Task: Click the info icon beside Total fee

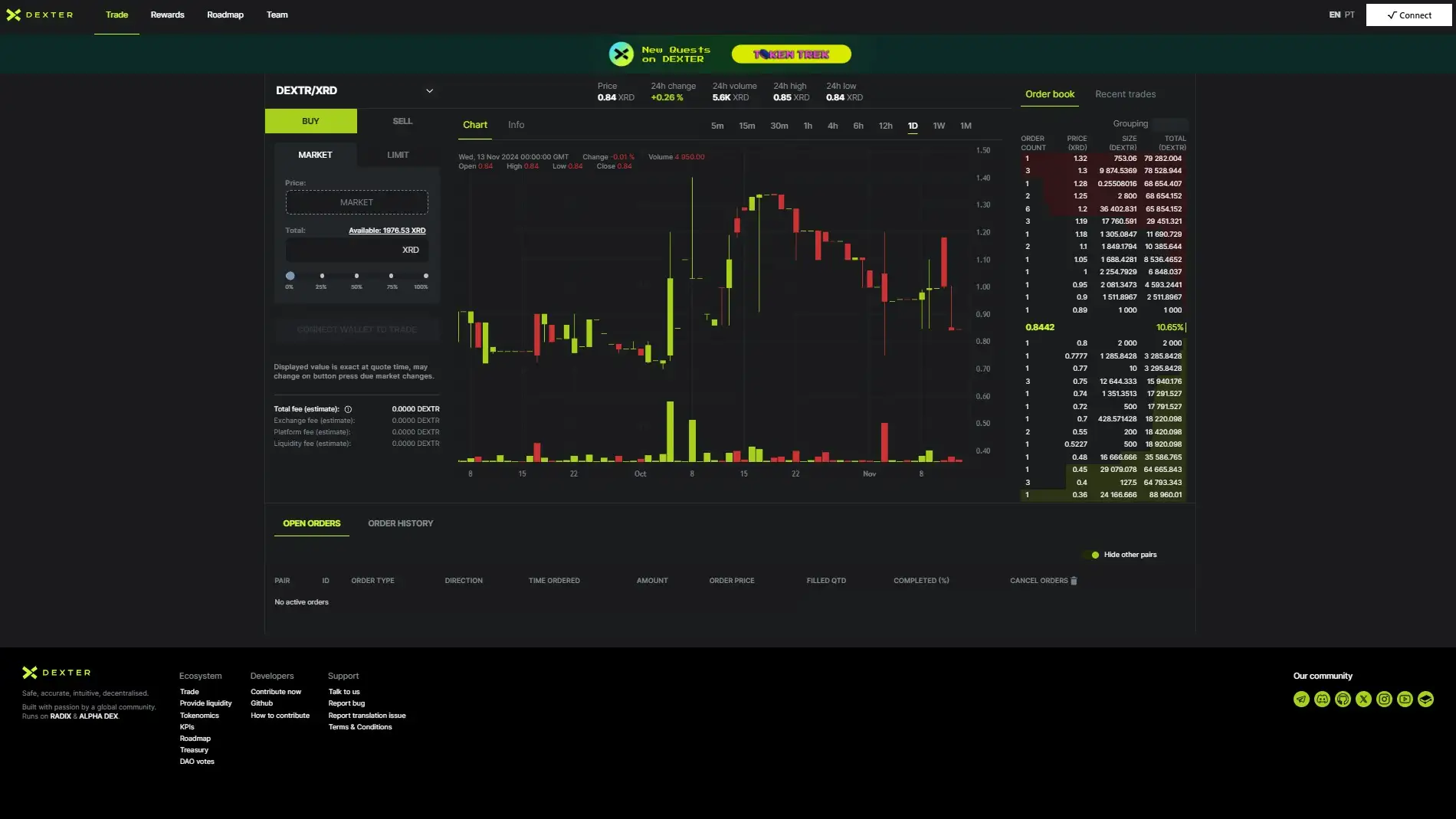Action: pos(348,409)
